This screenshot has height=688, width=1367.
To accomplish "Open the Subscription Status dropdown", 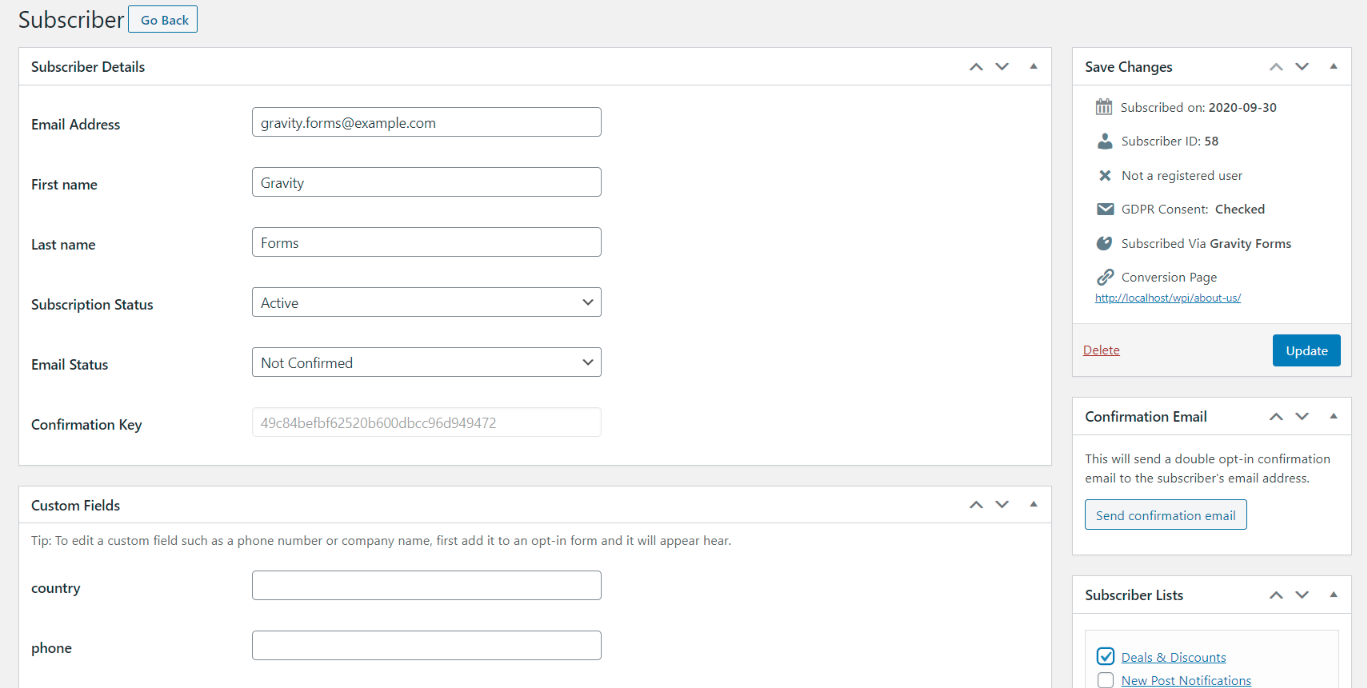I will tap(427, 302).
